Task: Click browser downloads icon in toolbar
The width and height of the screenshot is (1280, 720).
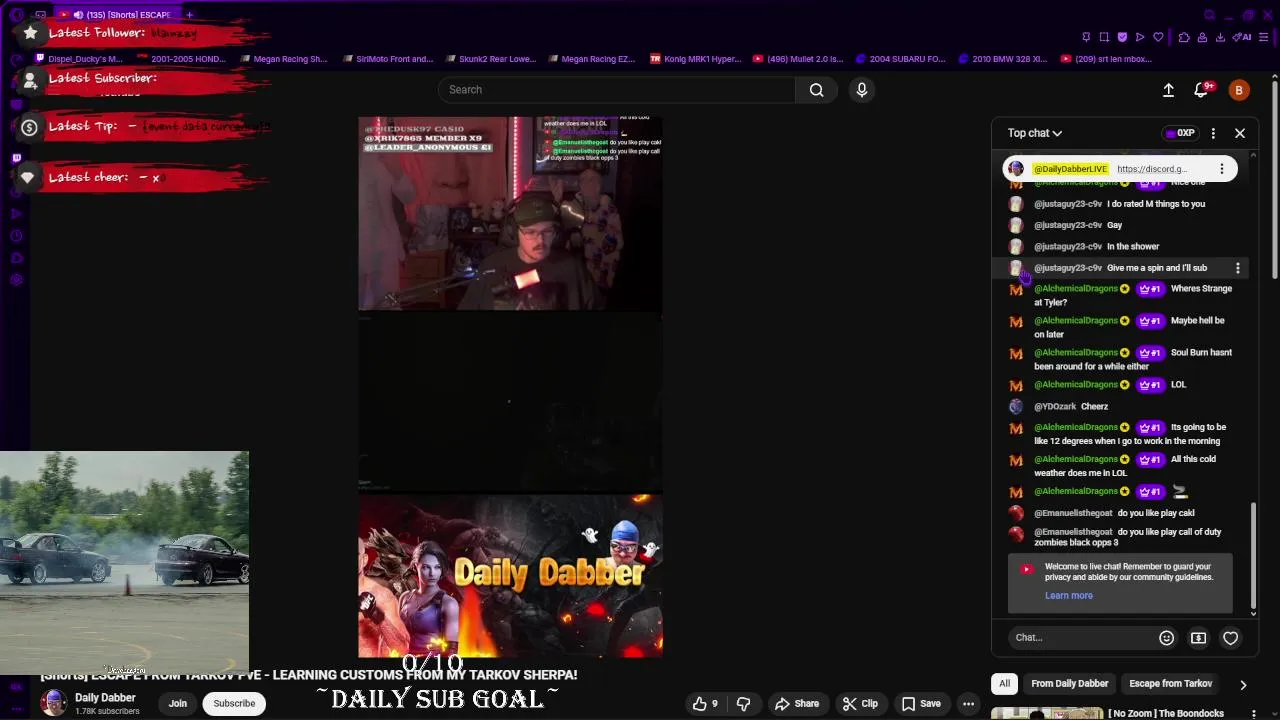Action: click(1220, 37)
